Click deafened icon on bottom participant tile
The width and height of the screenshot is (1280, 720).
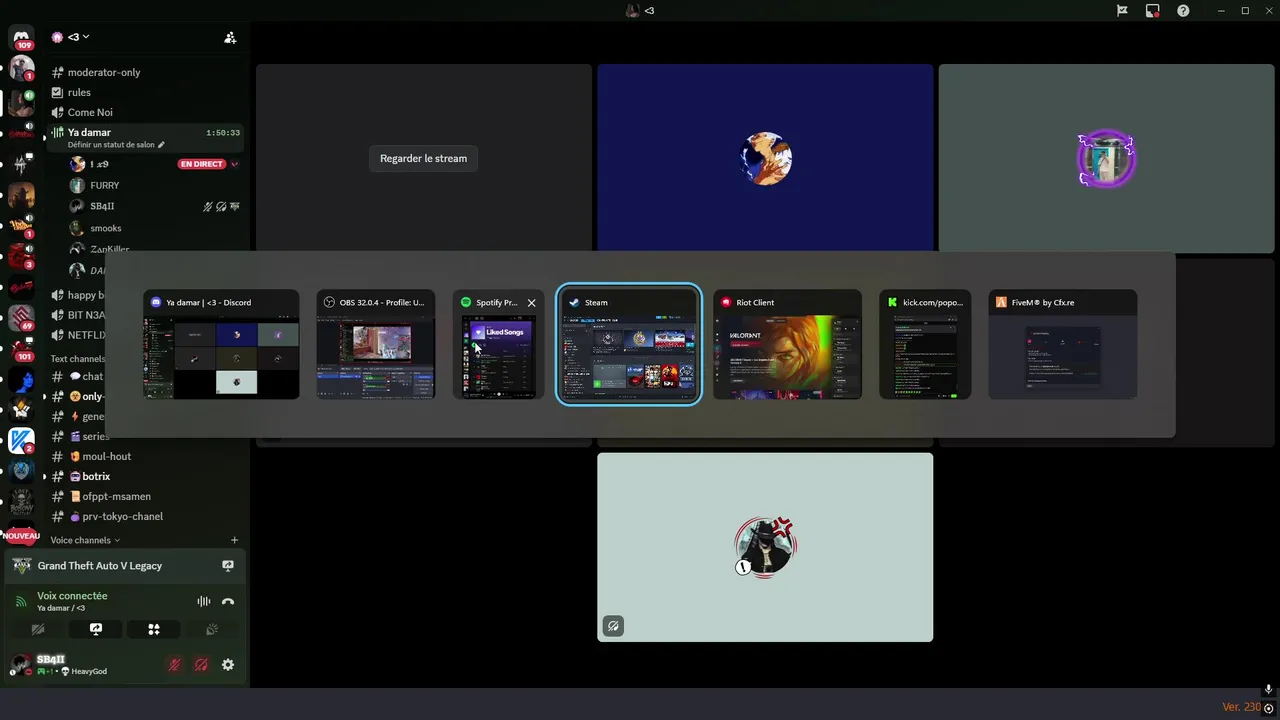(613, 626)
